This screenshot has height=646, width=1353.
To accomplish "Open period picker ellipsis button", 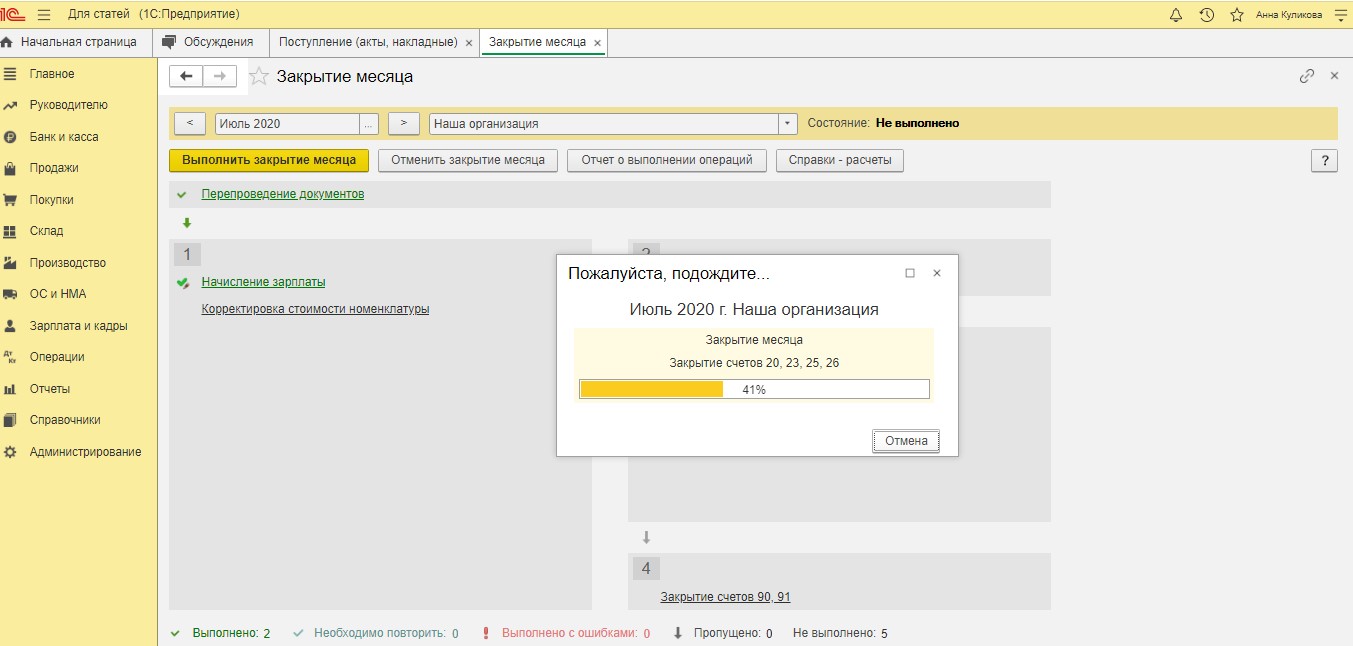I will click(369, 124).
